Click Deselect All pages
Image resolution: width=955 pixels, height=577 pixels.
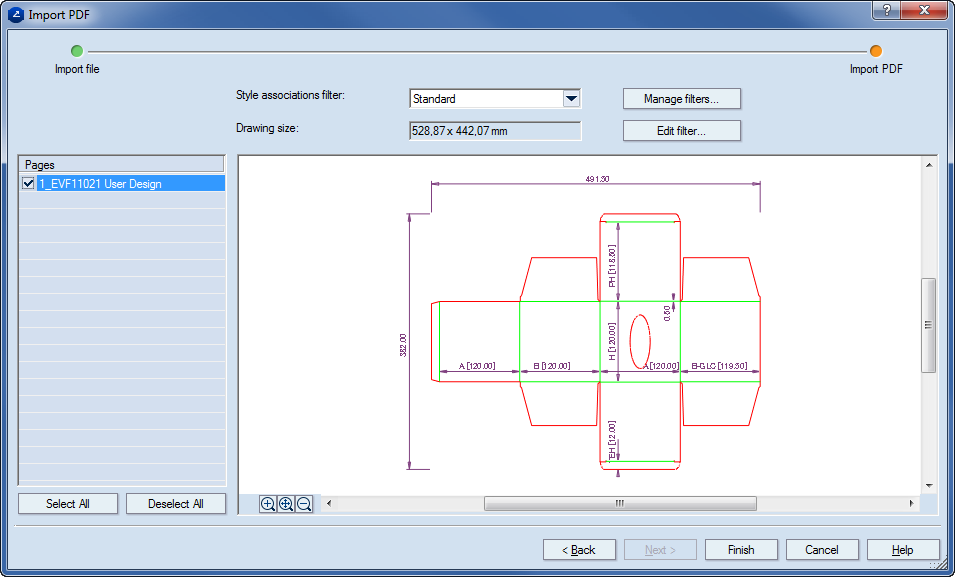click(x=176, y=504)
